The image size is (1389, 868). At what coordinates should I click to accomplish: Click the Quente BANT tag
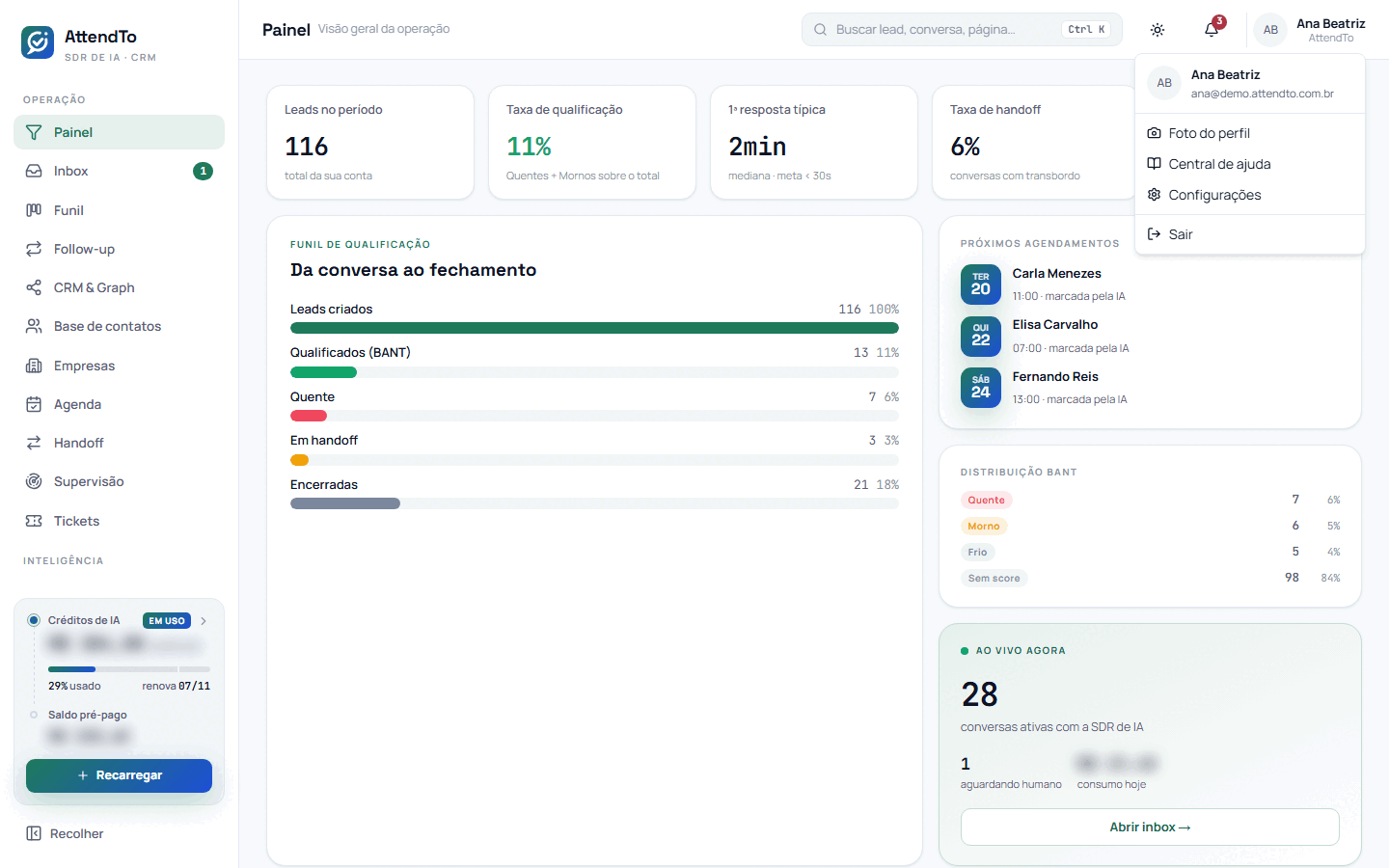[986, 500]
